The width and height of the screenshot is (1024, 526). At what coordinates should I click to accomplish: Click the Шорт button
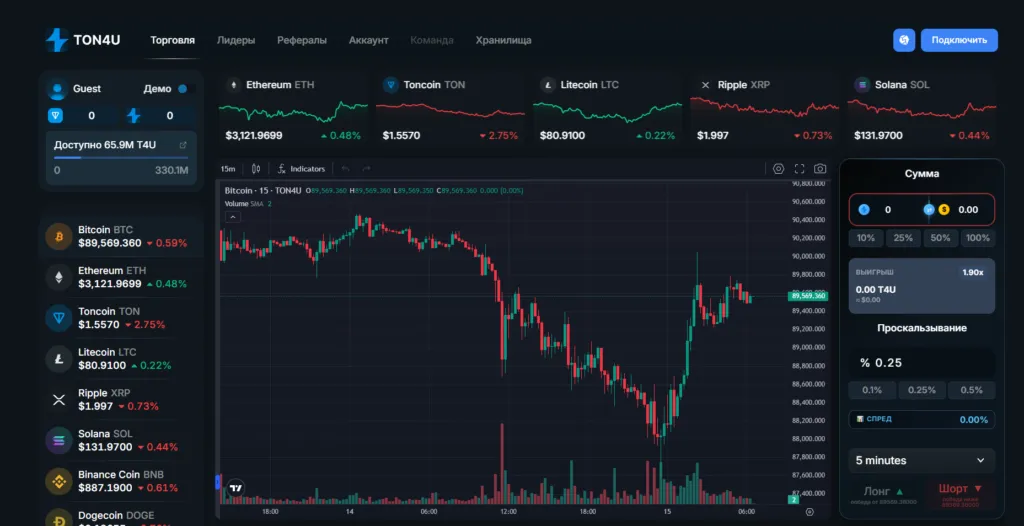tap(960, 494)
